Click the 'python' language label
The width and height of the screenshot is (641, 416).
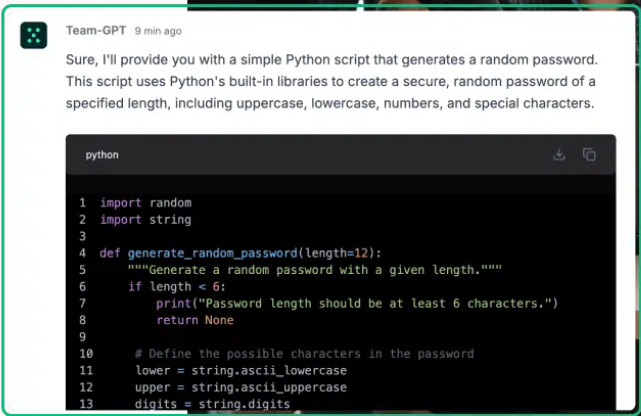(x=102, y=155)
